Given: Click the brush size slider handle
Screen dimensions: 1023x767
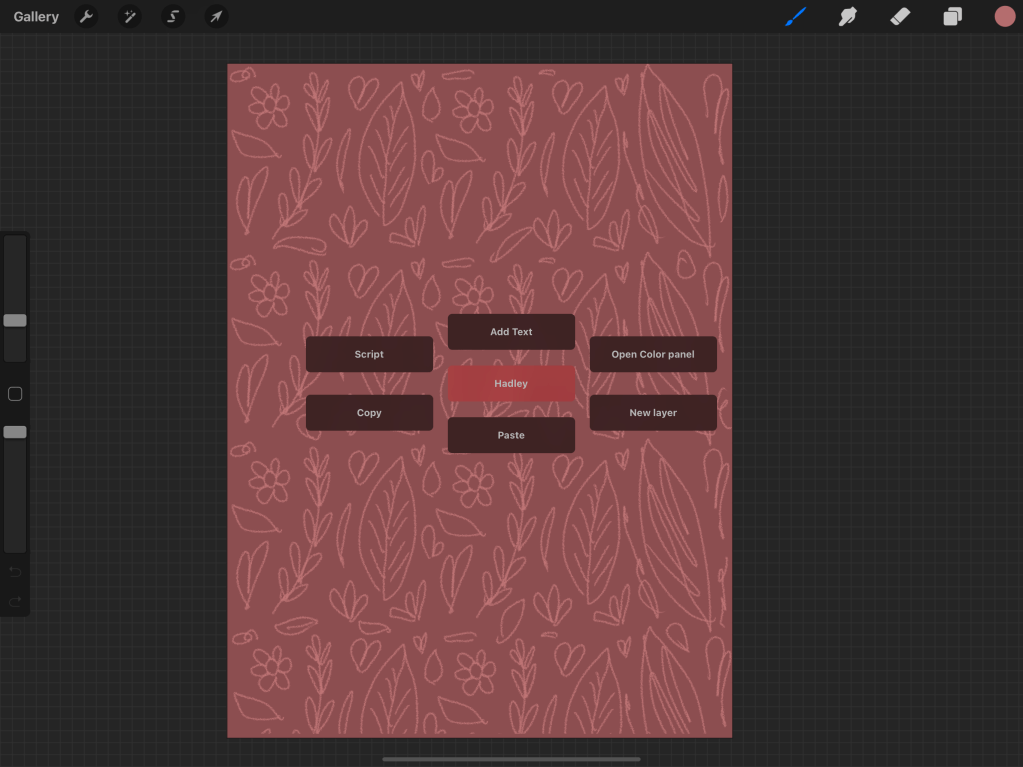Looking at the screenshot, I should pyautogui.click(x=15, y=321).
